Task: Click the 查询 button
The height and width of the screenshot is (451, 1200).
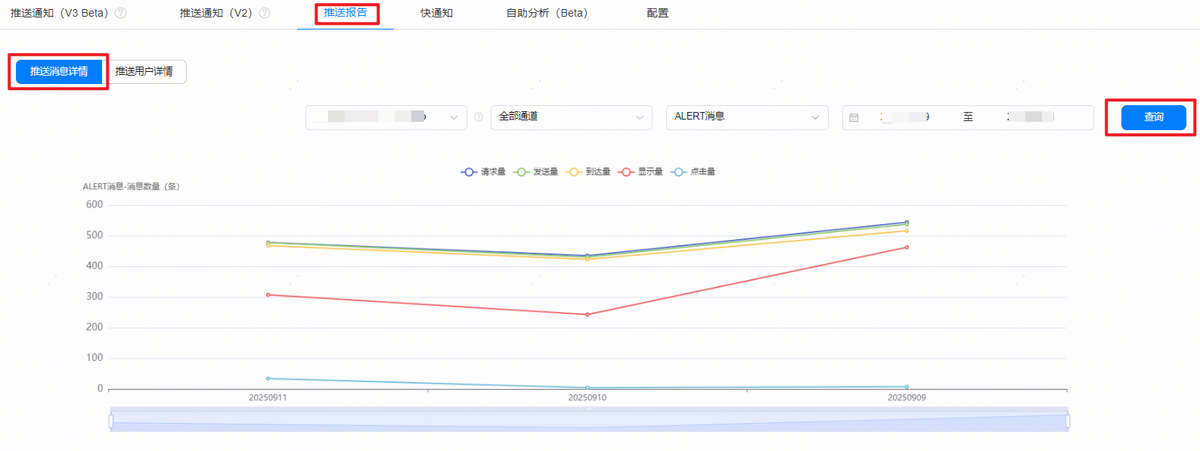Action: click(x=1153, y=117)
